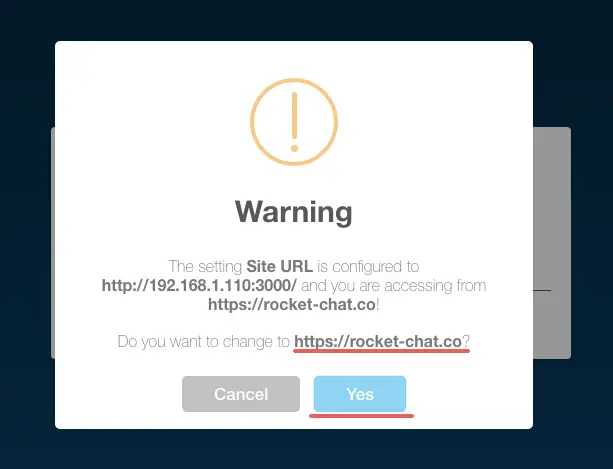
Task: Click the red-underlined https://rocket-chat.co URL
Action: [378, 342]
